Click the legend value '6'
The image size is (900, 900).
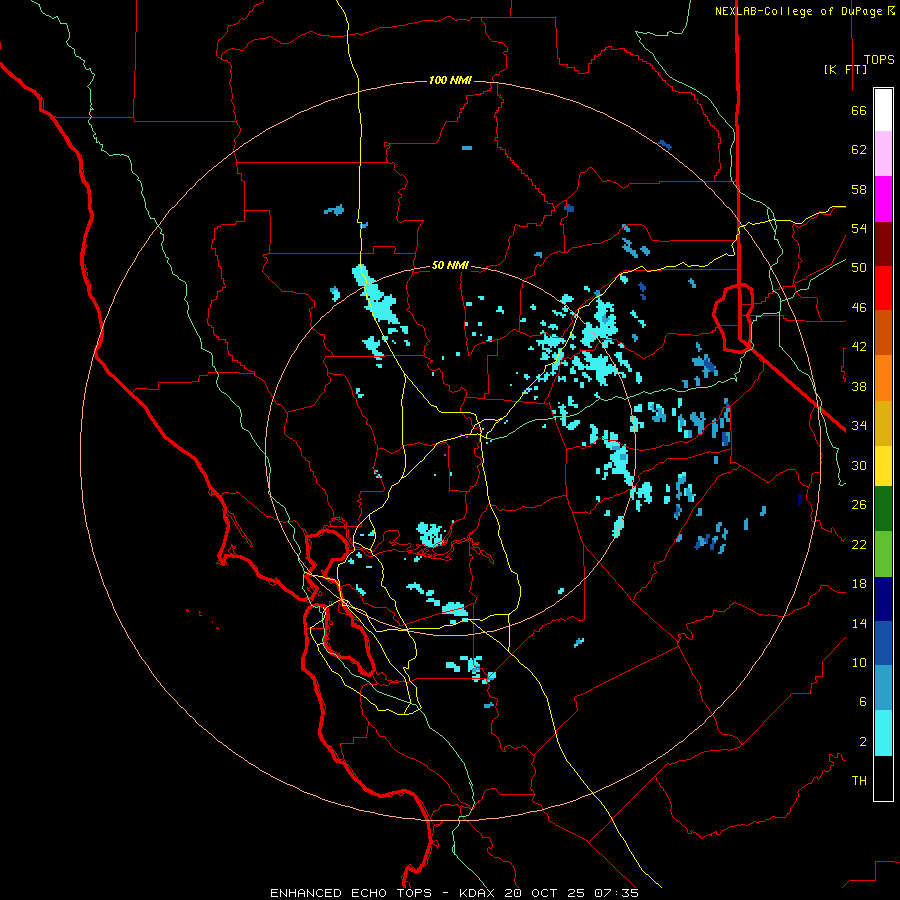[863, 701]
